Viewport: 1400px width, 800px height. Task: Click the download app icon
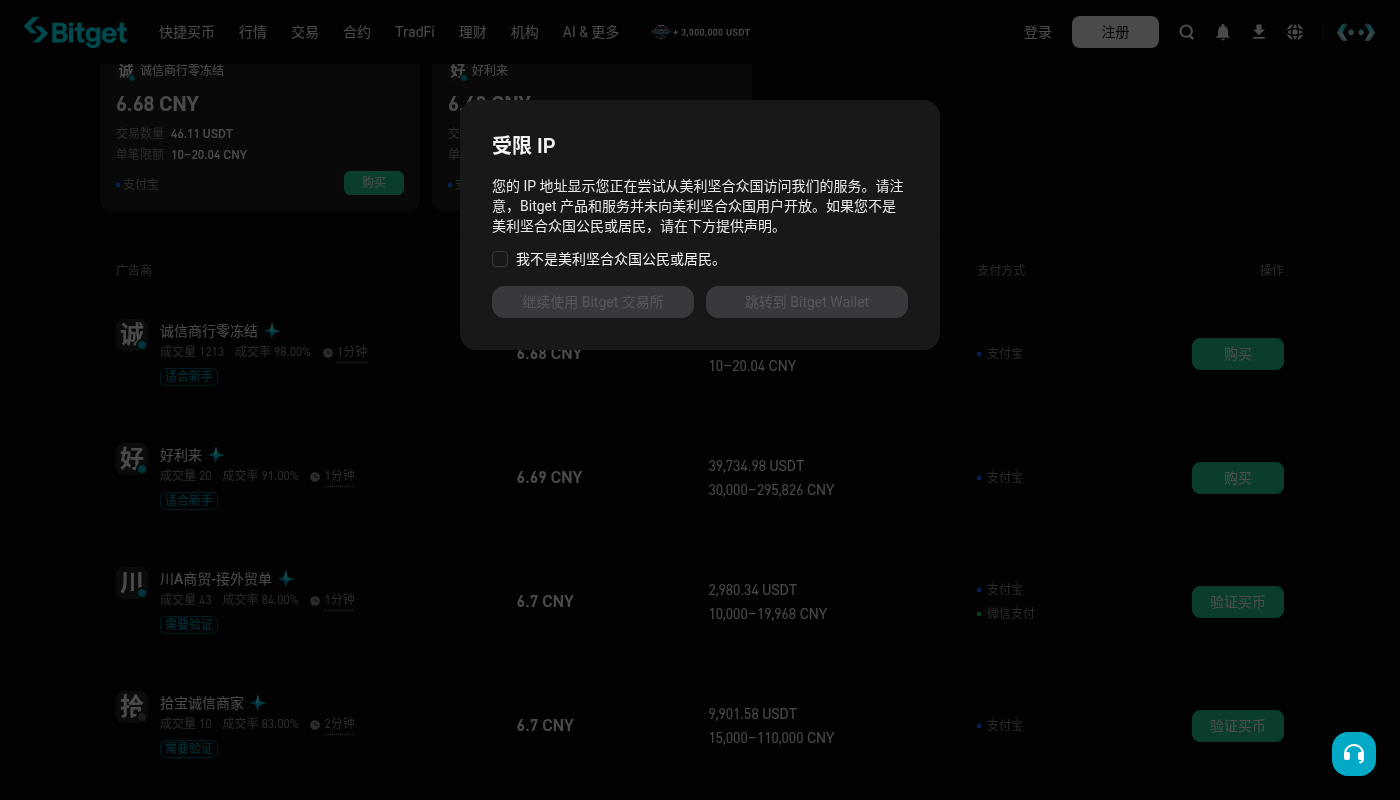tap(1259, 32)
